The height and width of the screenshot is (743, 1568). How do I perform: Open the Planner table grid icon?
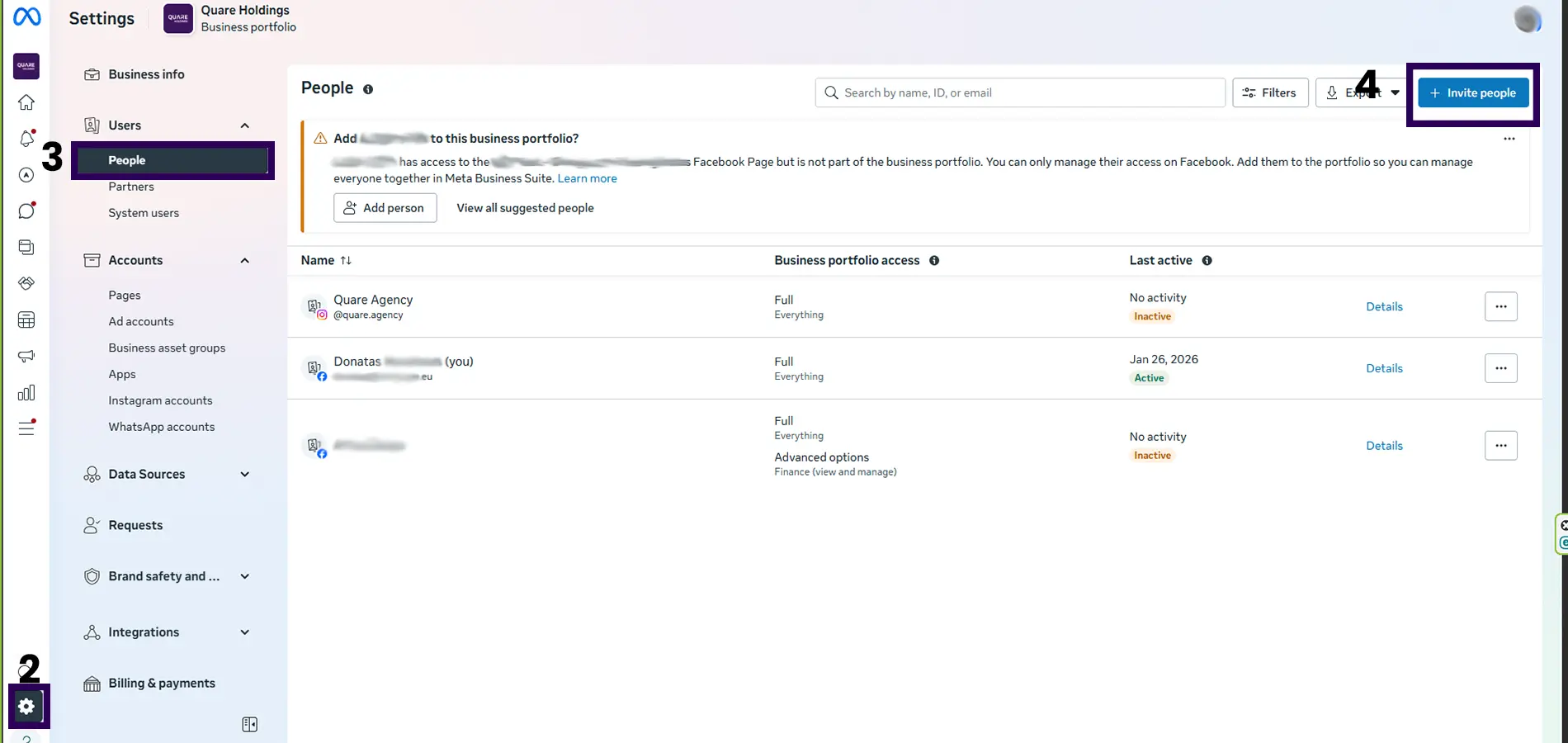point(26,319)
